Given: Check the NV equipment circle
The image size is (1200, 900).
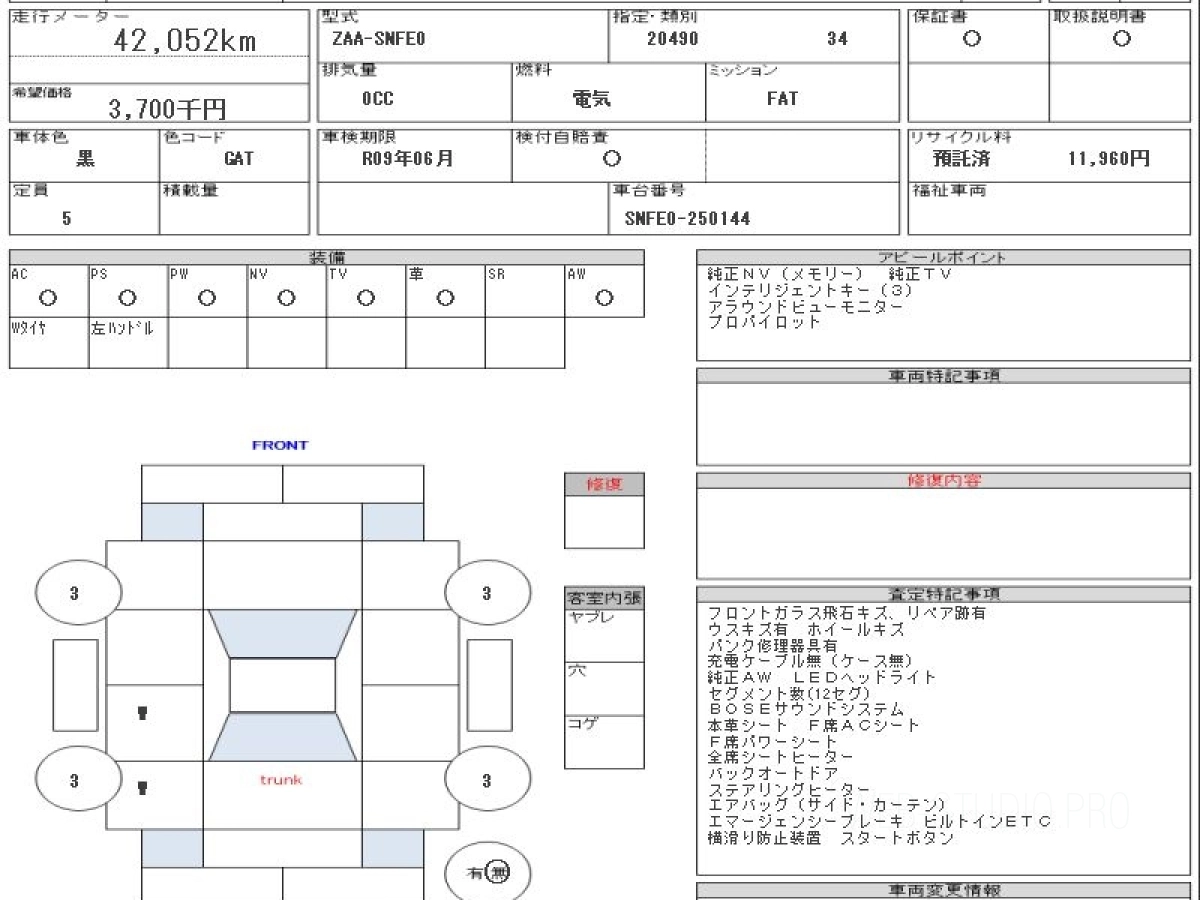Looking at the screenshot, I should (286, 297).
